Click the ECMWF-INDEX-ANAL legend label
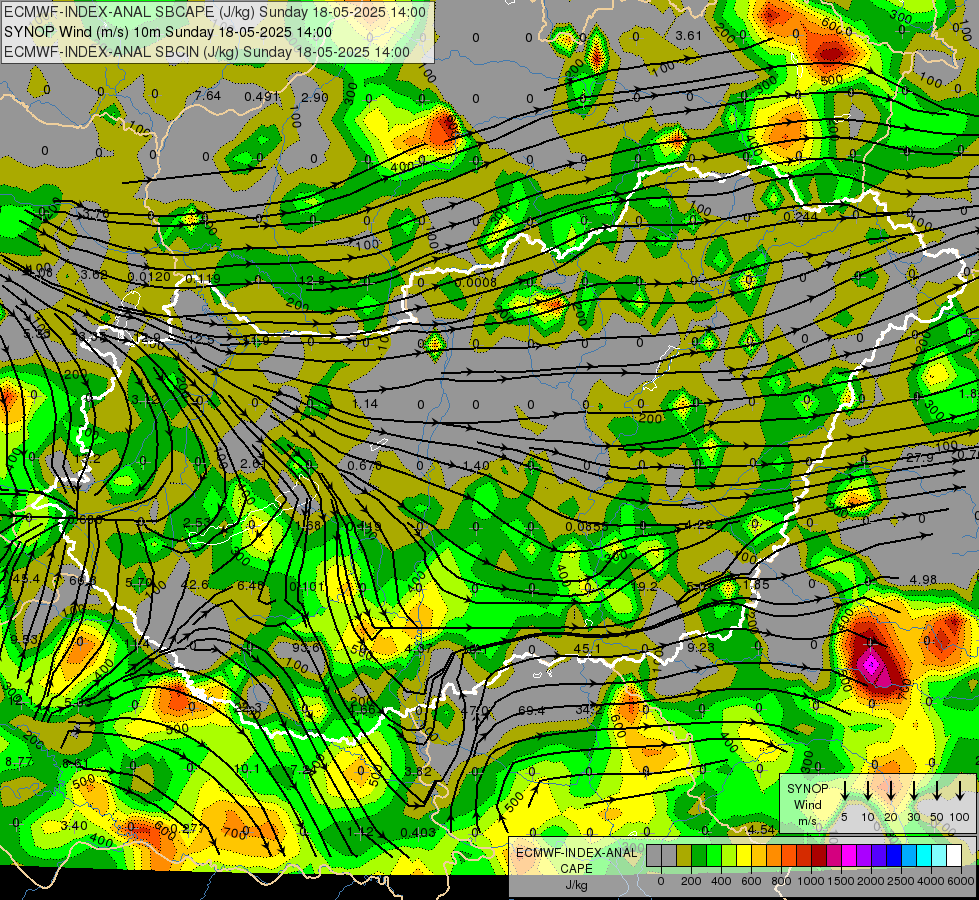979x900 pixels. [576, 853]
